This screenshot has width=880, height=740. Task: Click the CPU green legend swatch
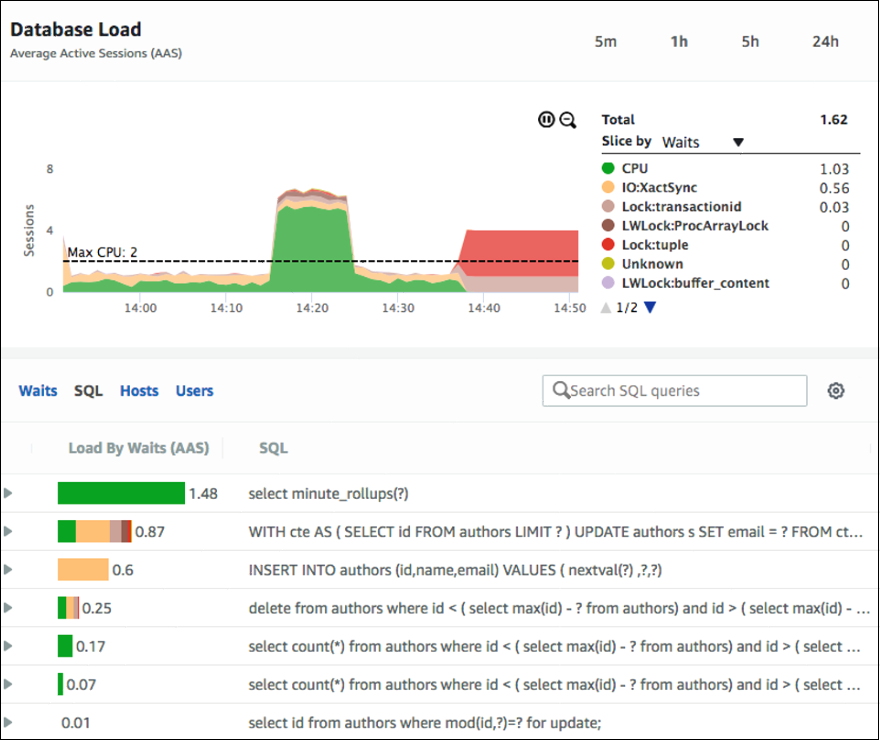608,169
